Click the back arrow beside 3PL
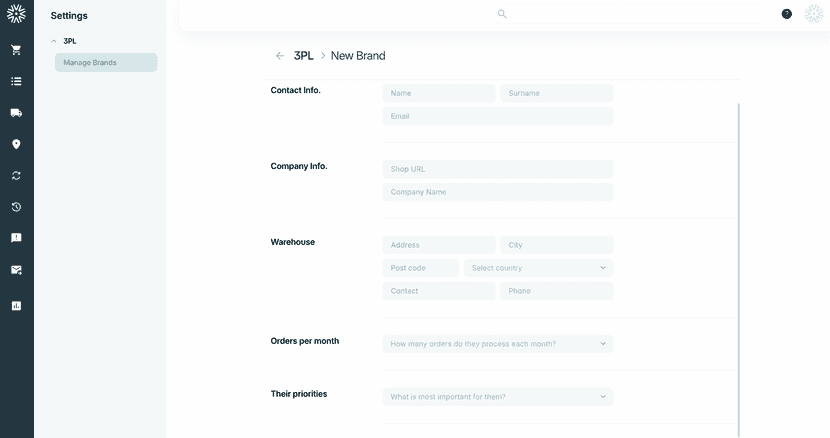The image size is (830, 438). 280,56
